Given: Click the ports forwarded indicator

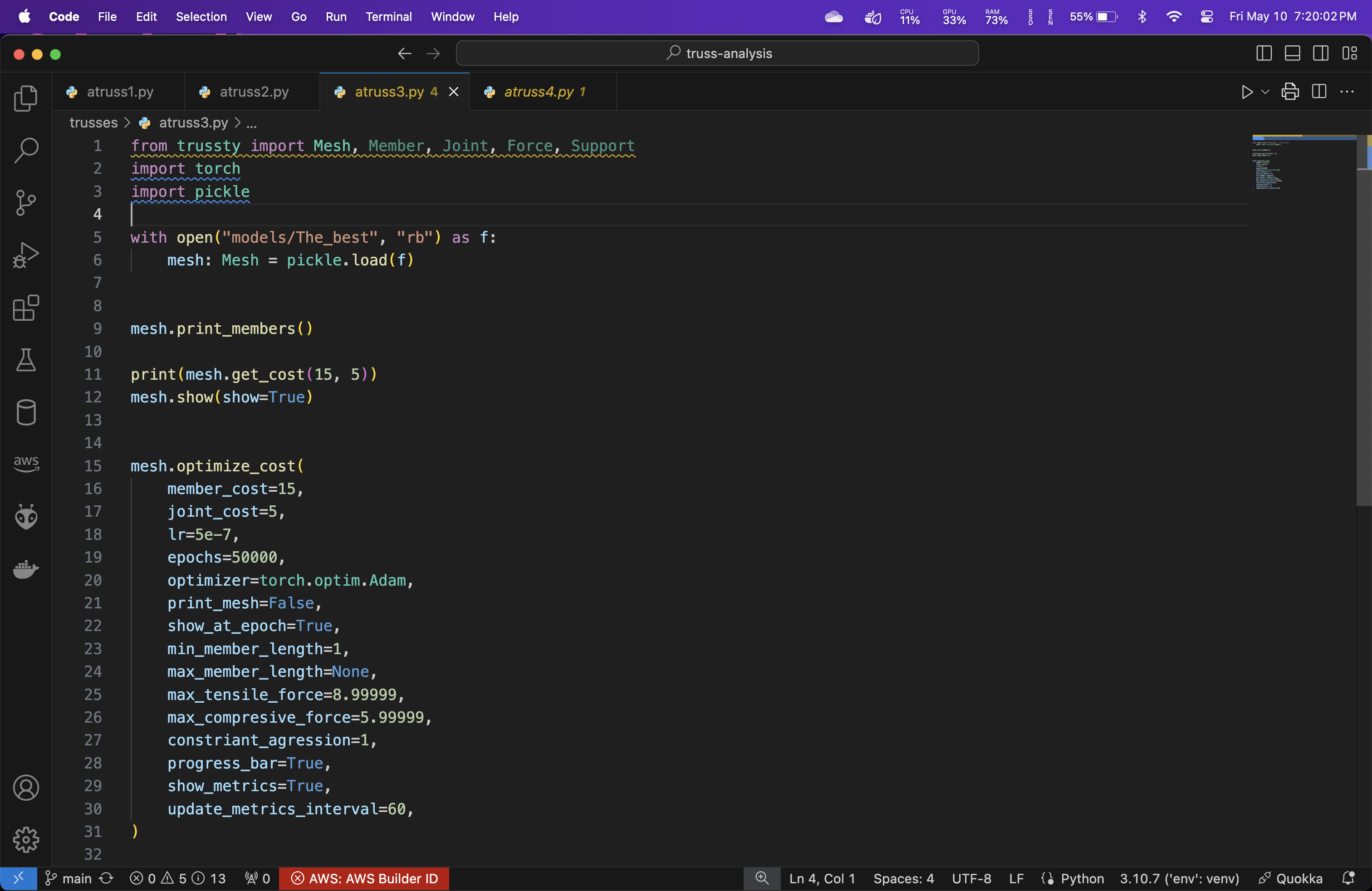Looking at the screenshot, I should coord(257,879).
